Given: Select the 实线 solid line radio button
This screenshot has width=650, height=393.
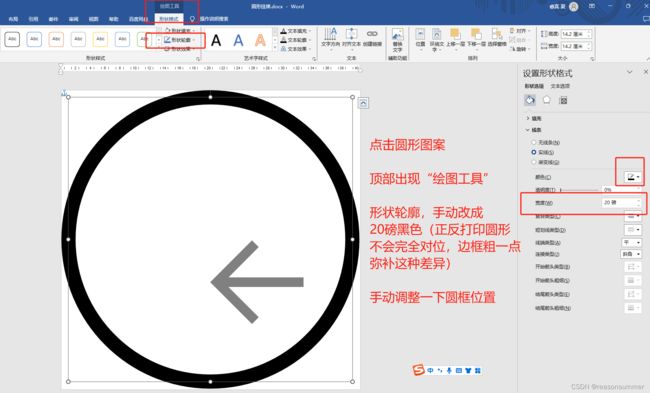Looking at the screenshot, I should coord(534,152).
